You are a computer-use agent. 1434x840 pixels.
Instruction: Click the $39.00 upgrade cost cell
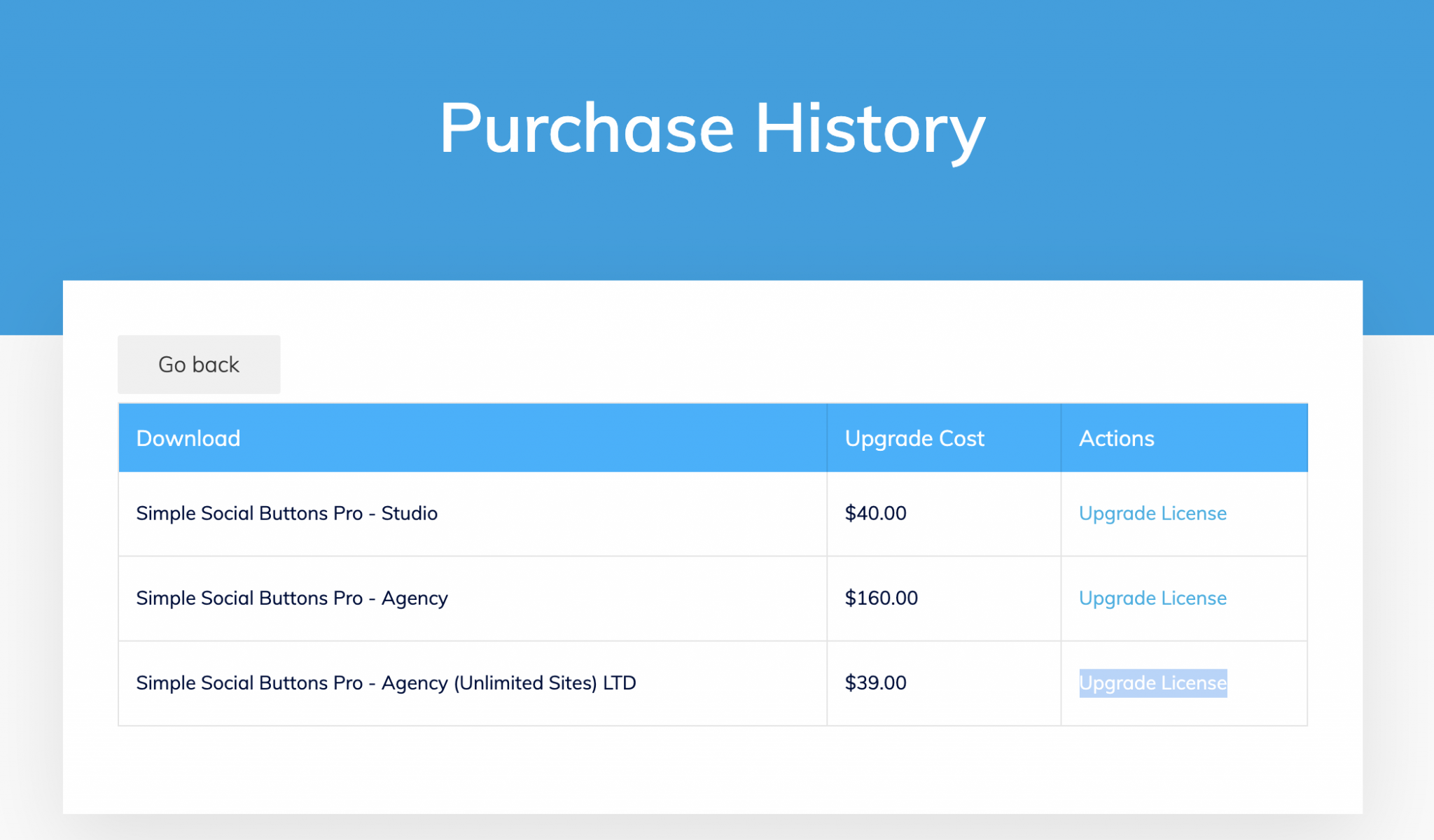tap(875, 682)
